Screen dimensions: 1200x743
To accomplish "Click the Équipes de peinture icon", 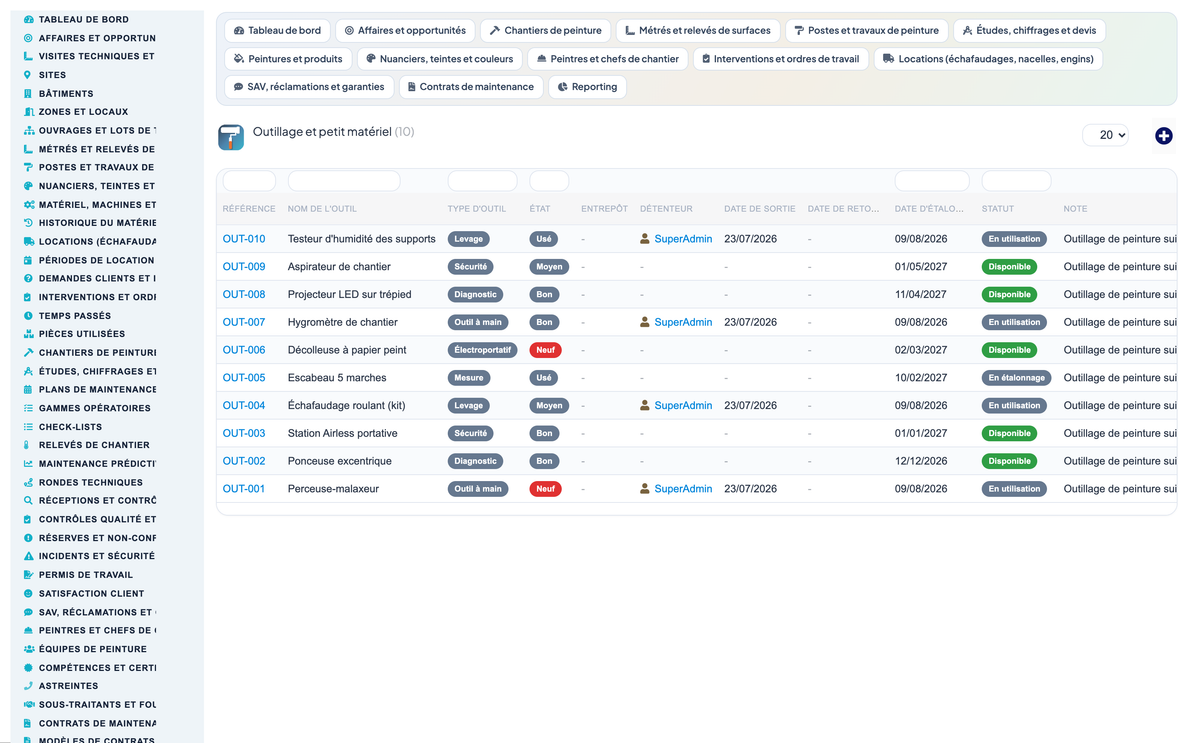I will 28,649.
